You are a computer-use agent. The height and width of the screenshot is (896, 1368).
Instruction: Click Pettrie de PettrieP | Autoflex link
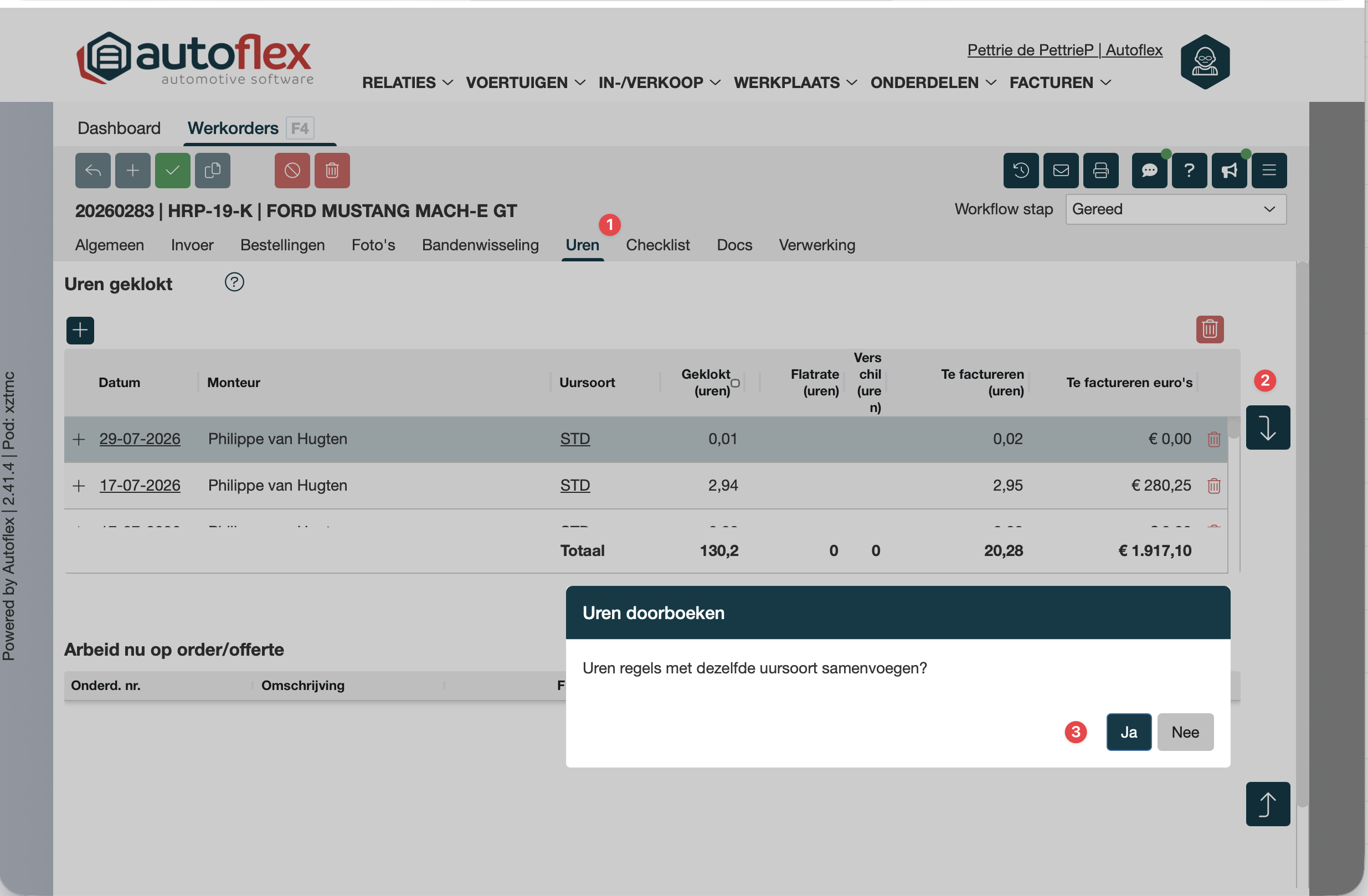(x=1064, y=50)
